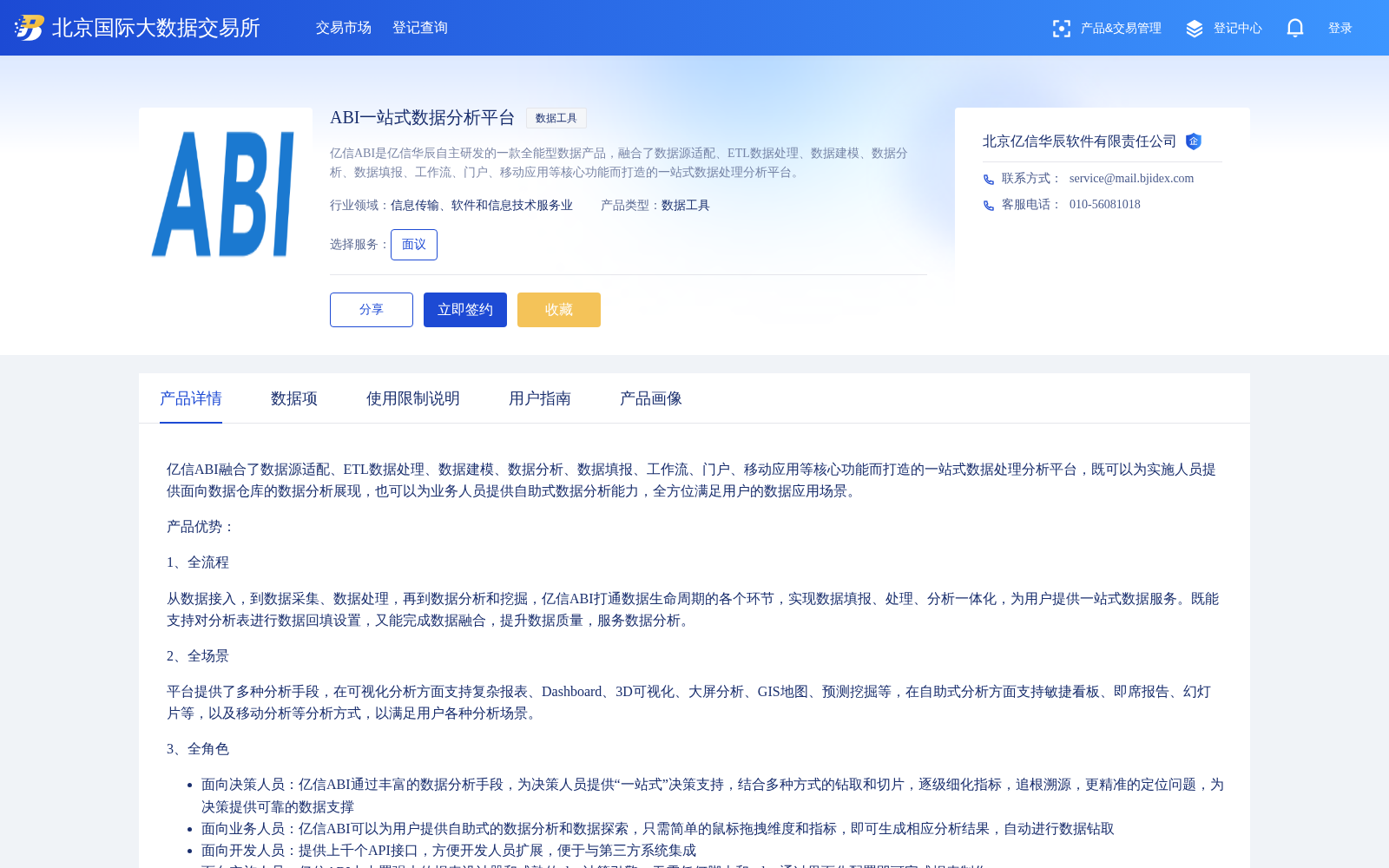Open the 交易市场 menu
This screenshot has height=868, width=1389.
[344, 28]
